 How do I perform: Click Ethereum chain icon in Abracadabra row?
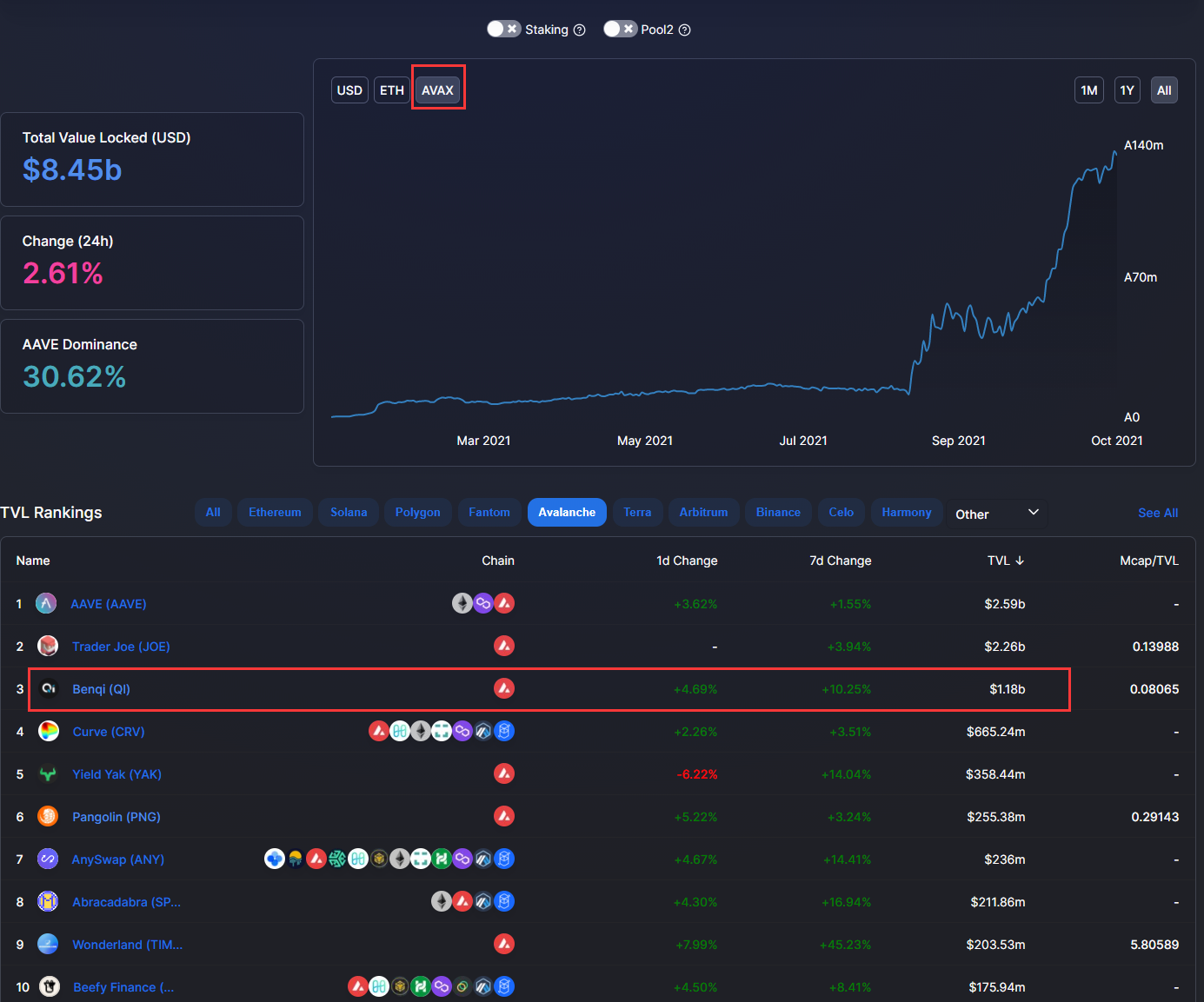tap(442, 901)
